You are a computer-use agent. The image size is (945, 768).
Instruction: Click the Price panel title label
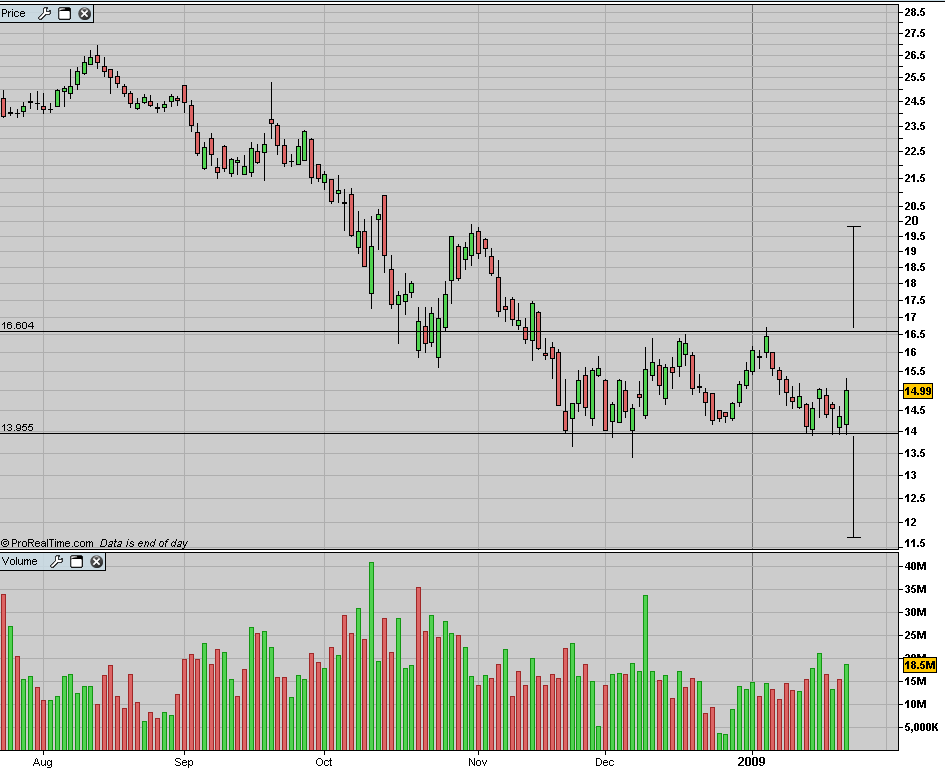tap(13, 13)
